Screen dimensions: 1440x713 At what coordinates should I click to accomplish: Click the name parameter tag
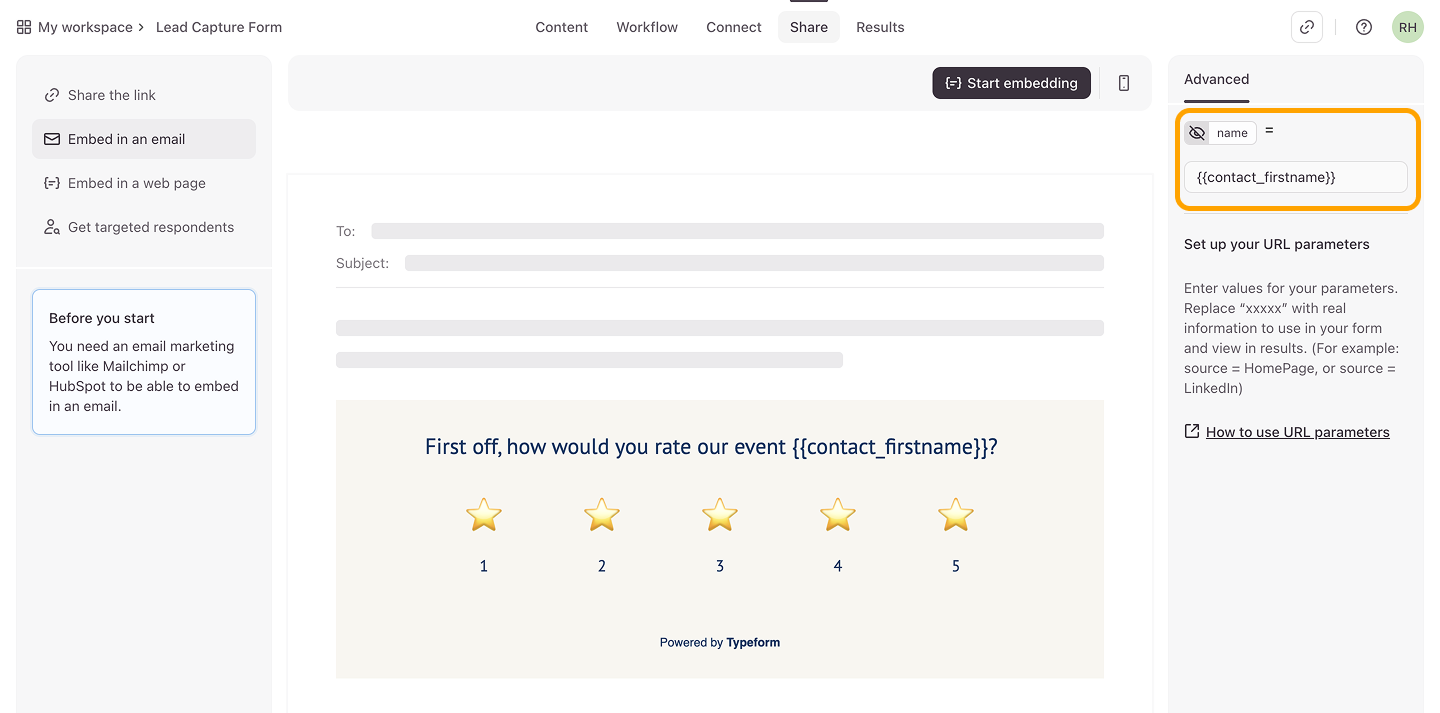click(1232, 133)
